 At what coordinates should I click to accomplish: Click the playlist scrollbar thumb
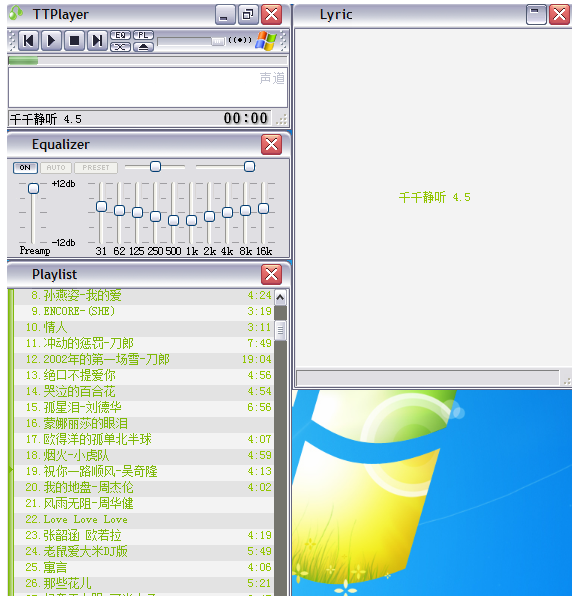point(280,330)
